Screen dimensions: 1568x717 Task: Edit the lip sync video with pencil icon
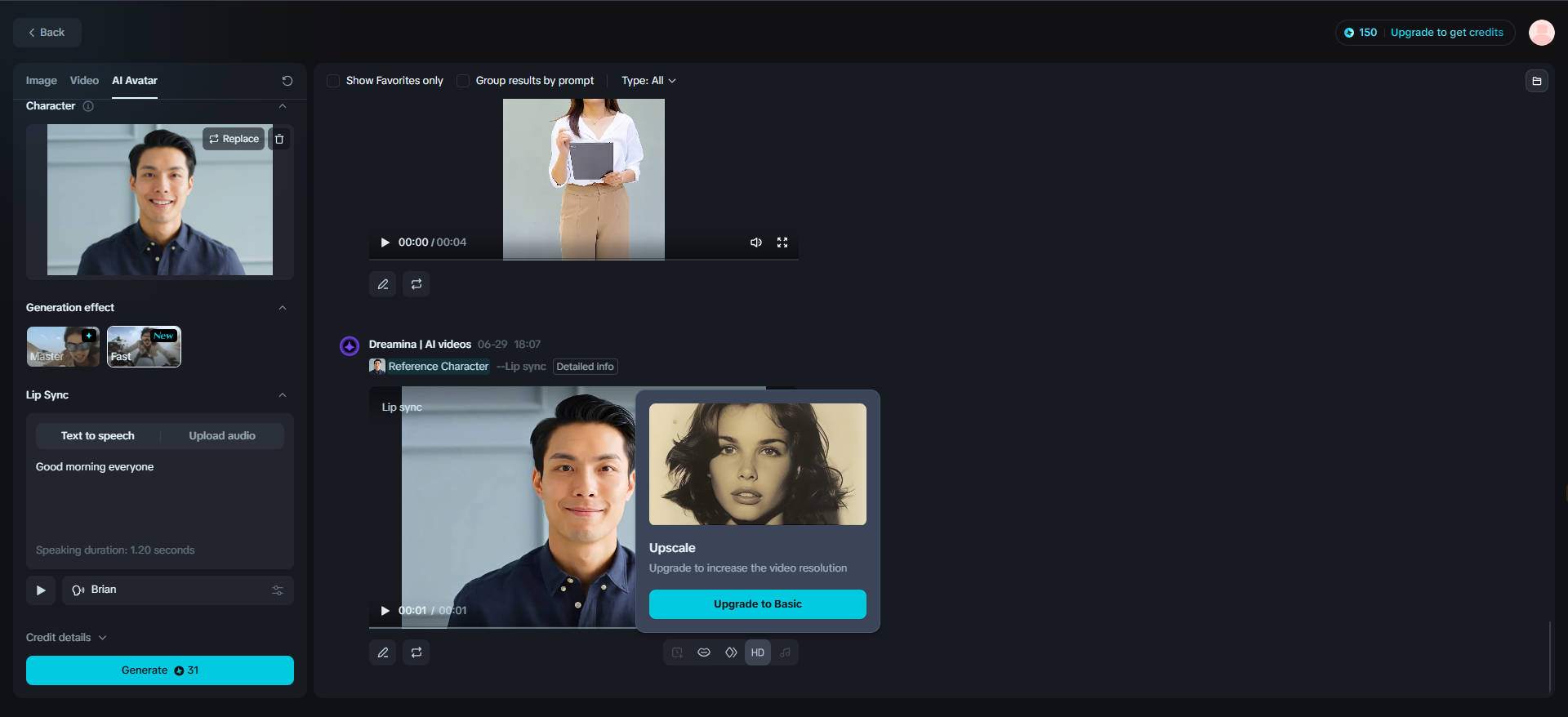(383, 652)
